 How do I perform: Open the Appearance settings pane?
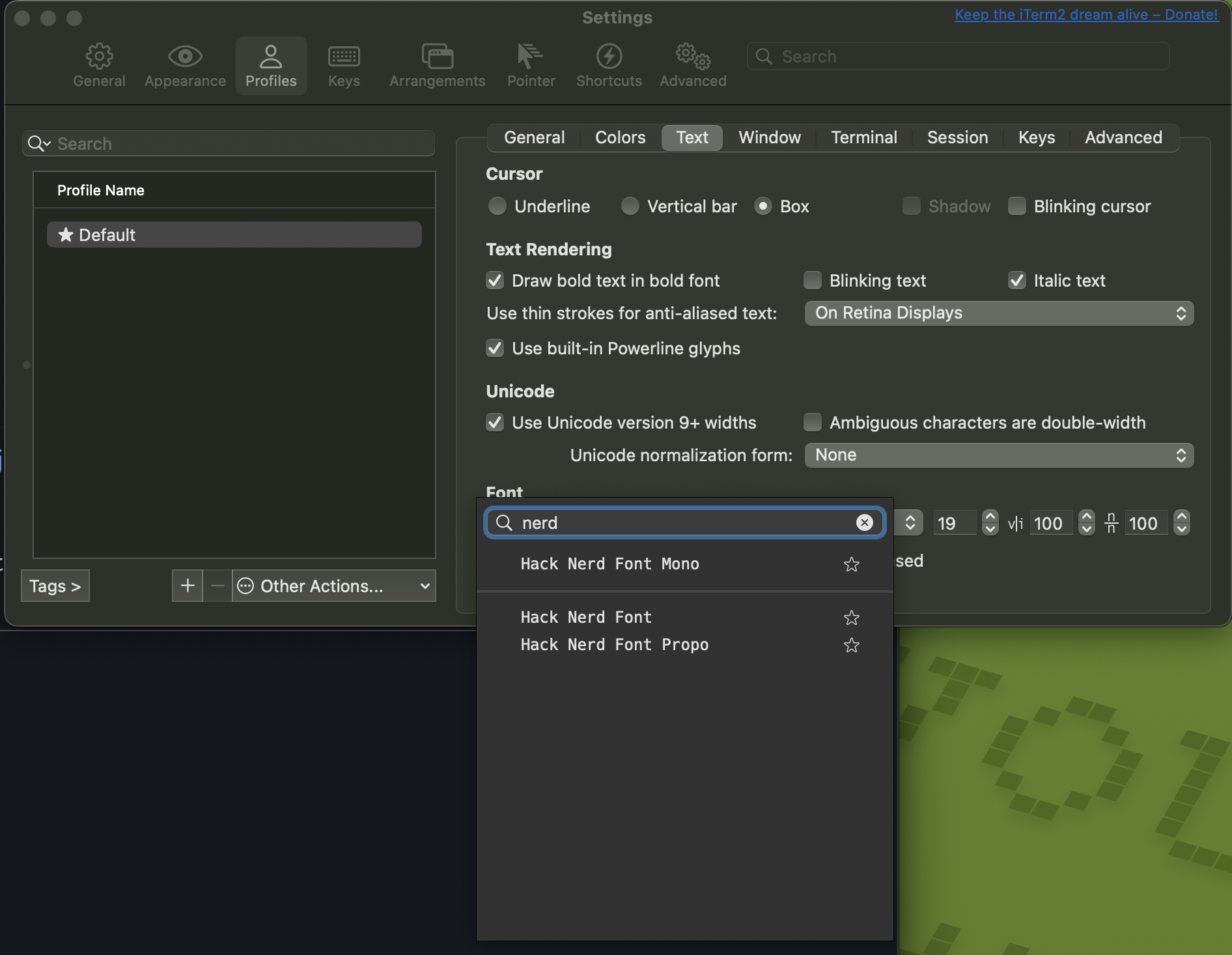[x=185, y=65]
